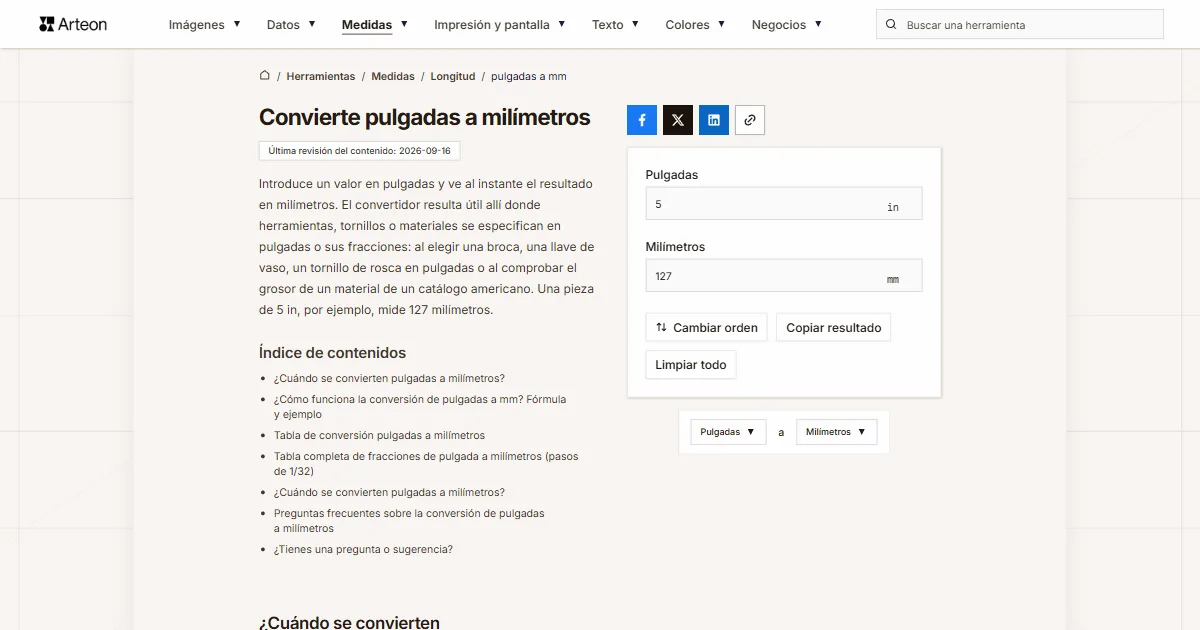This screenshot has width=1200, height=630.
Task: Open the Colores menu
Action: 696,24
